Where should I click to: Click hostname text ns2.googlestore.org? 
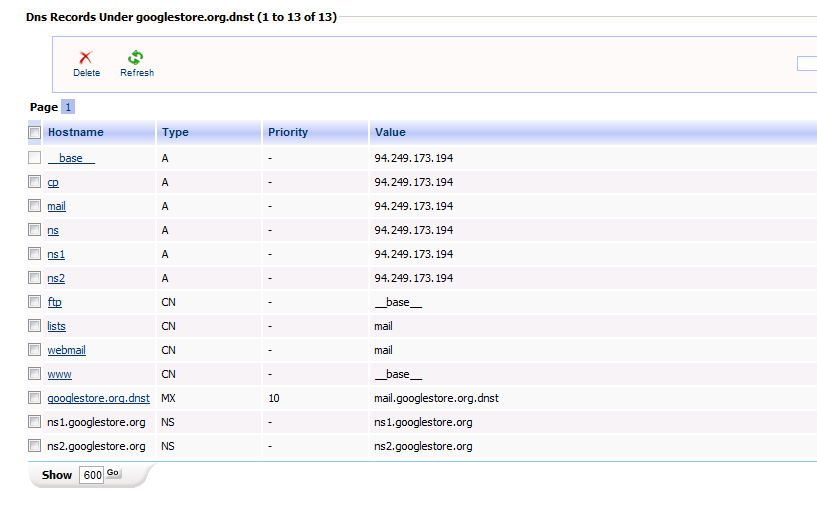pos(96,446)
